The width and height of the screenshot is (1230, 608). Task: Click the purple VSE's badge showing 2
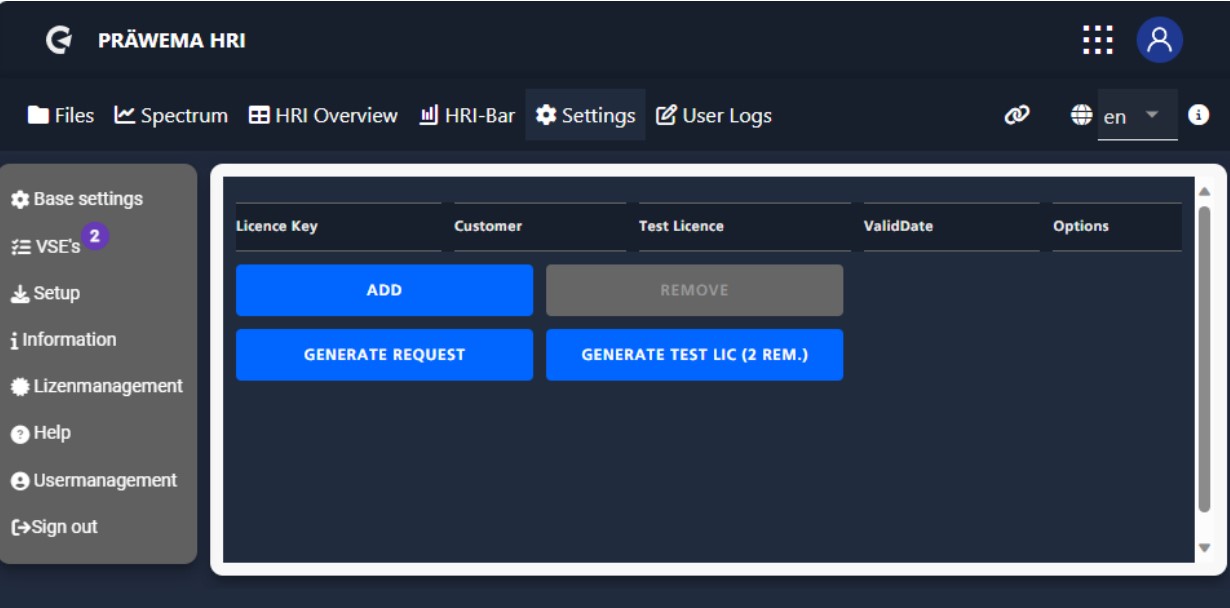point(95,236)
